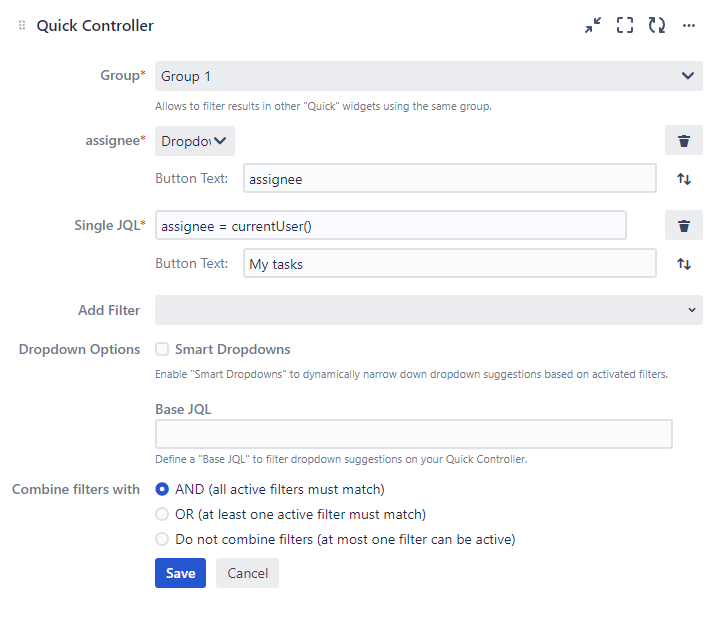Click the drag handle beside Quick Controller
Viewport: 714px width, 637px height.
click(22, 26)
